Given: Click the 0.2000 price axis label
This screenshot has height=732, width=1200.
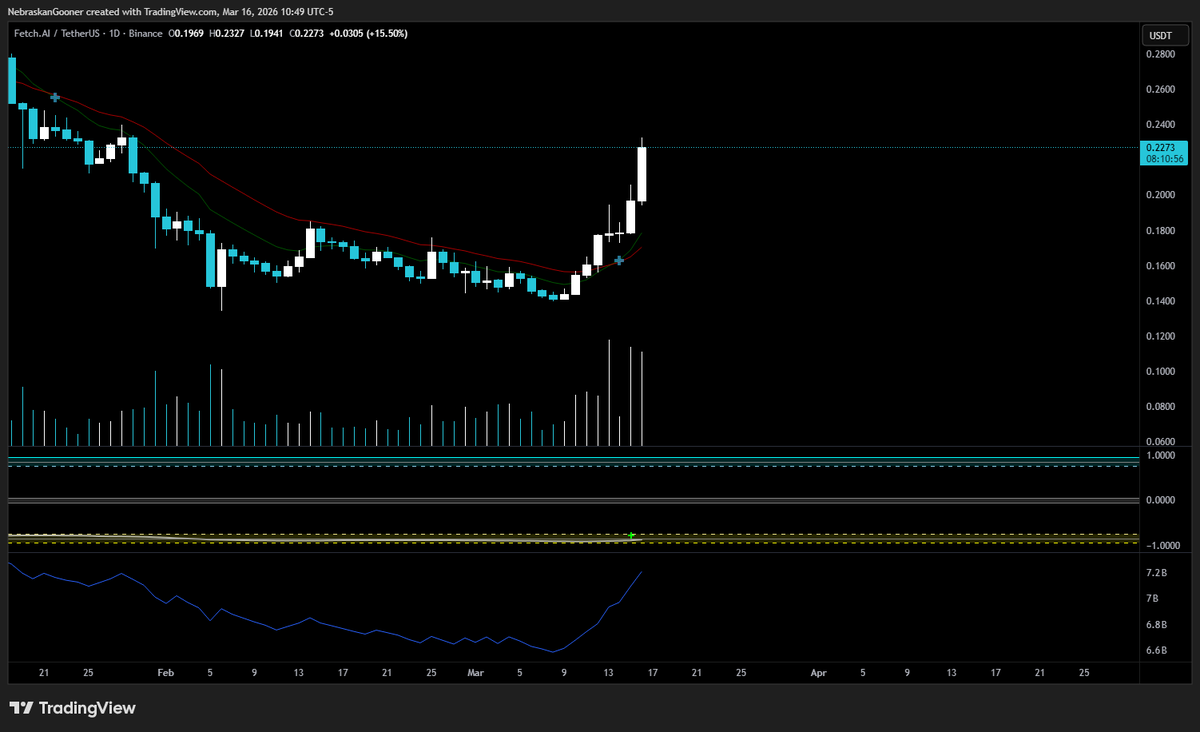Looking at the screenshot, I should [x=1160, y=195].
